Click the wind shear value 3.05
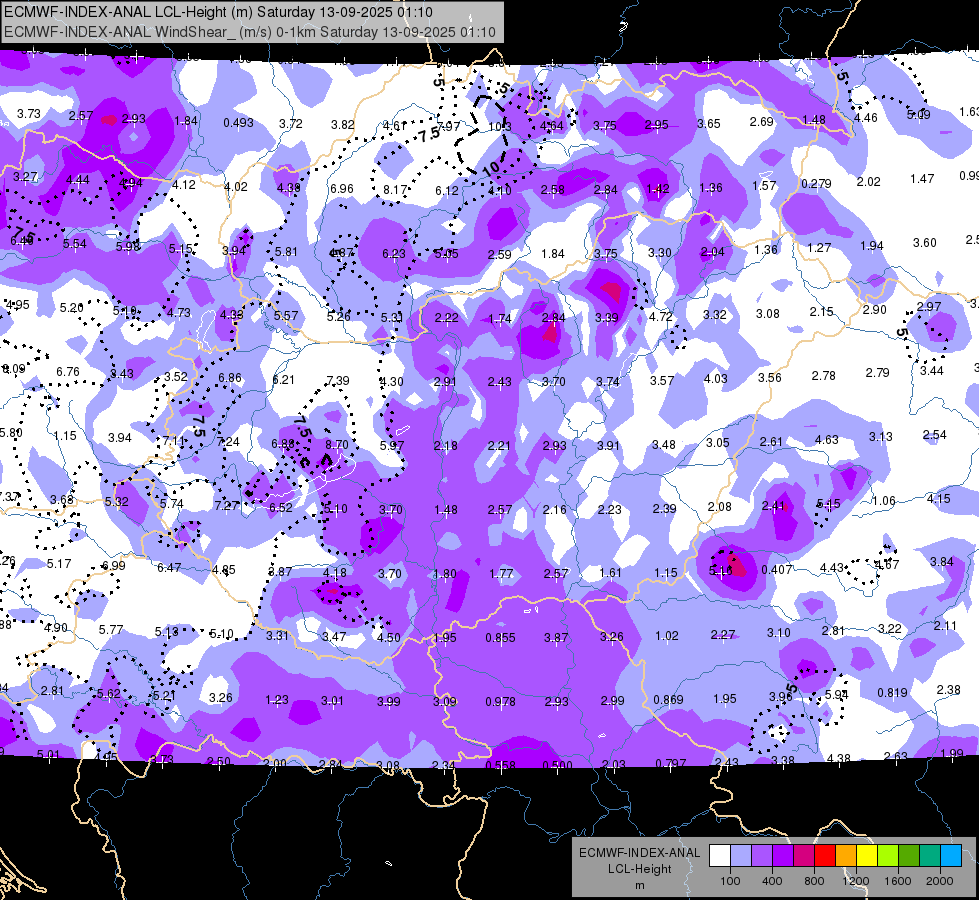Image resolution: width=979 pixels, height=900 pixels. [x=717, y=442]
